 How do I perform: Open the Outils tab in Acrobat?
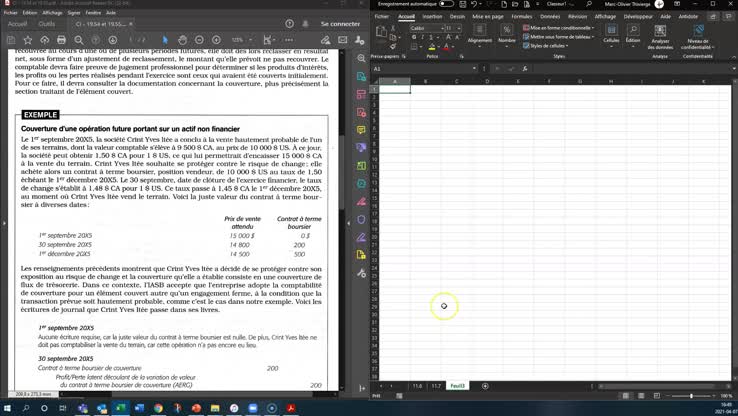[46, 23]
